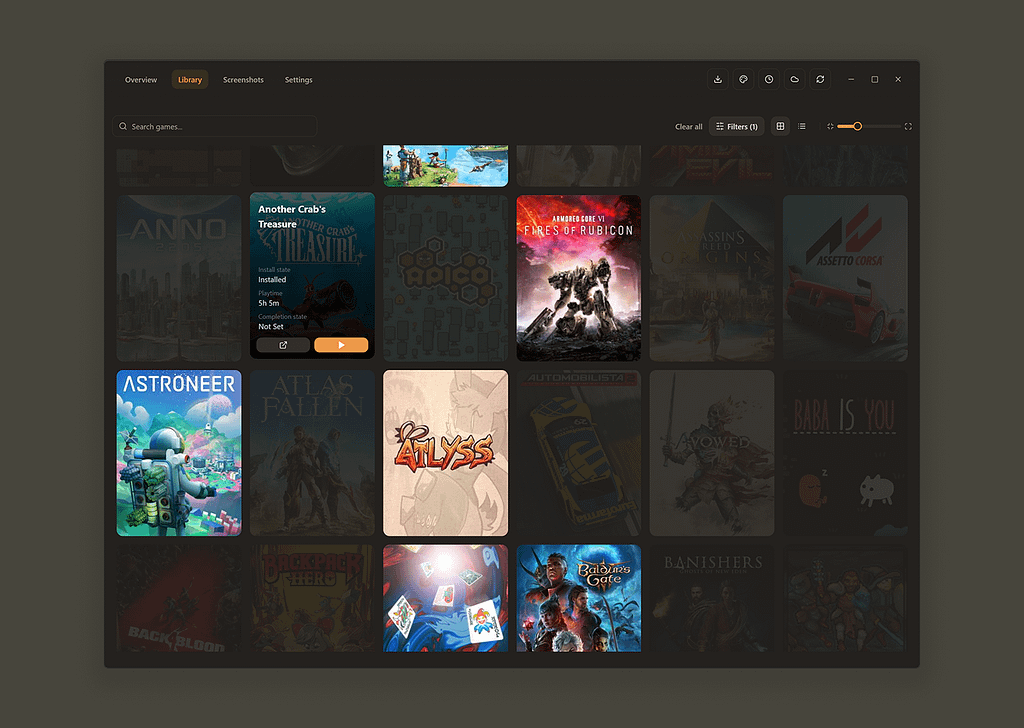Viewport: 1024px width, 728px height.
Task: Select the Banishers game cover
Action: coord(712,598)
